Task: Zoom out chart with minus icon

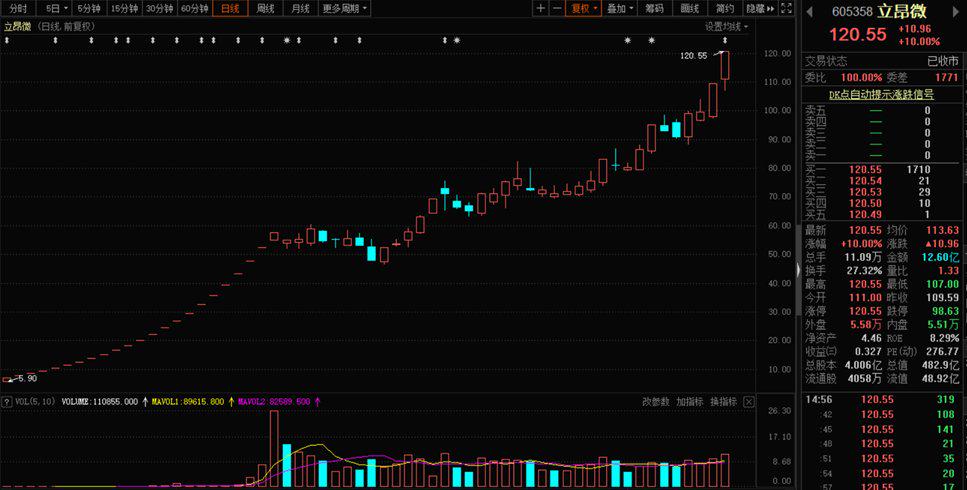Action: click(x=557, y=8)
